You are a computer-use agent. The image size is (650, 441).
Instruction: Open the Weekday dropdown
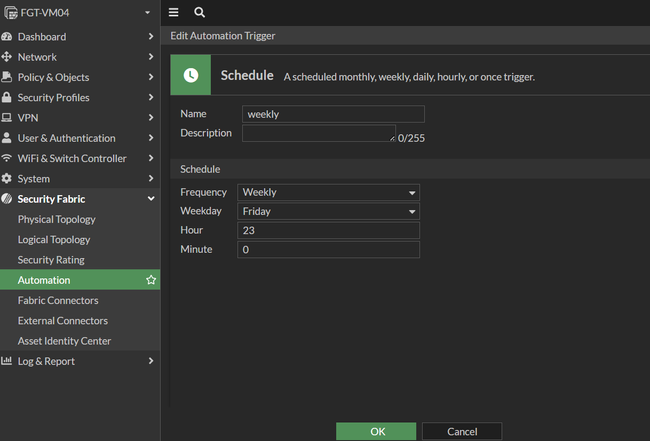[x=328, y=211]
